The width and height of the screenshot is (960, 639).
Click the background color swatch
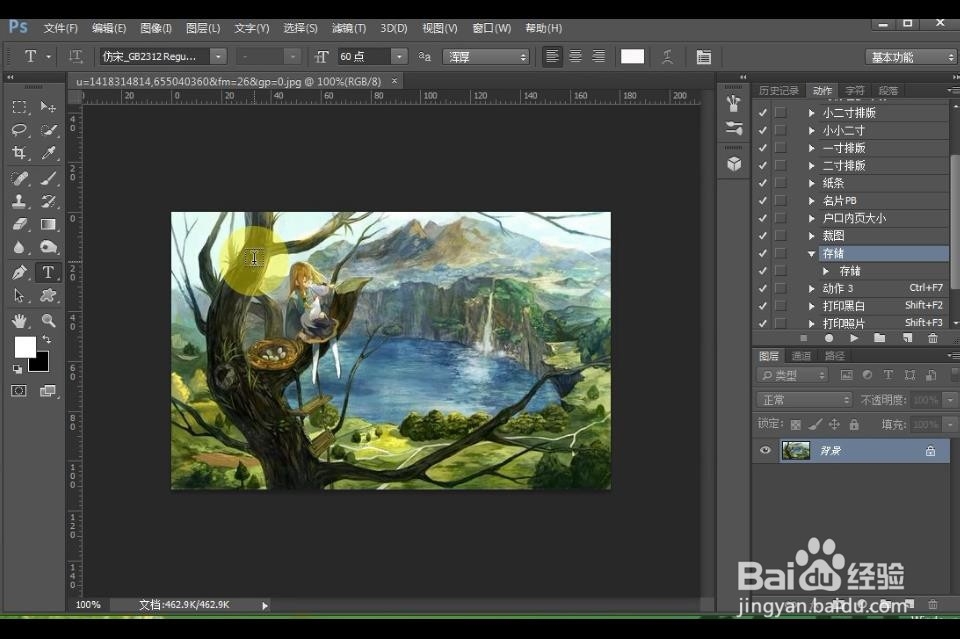click(40, 364)
